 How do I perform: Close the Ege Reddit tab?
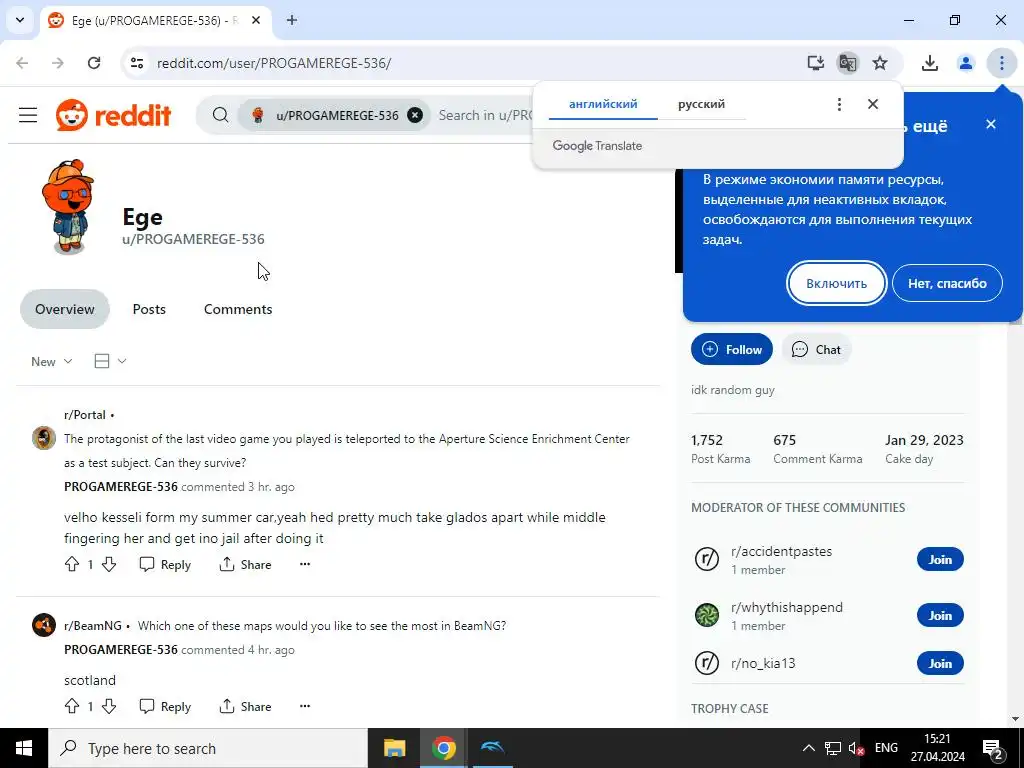256,20
